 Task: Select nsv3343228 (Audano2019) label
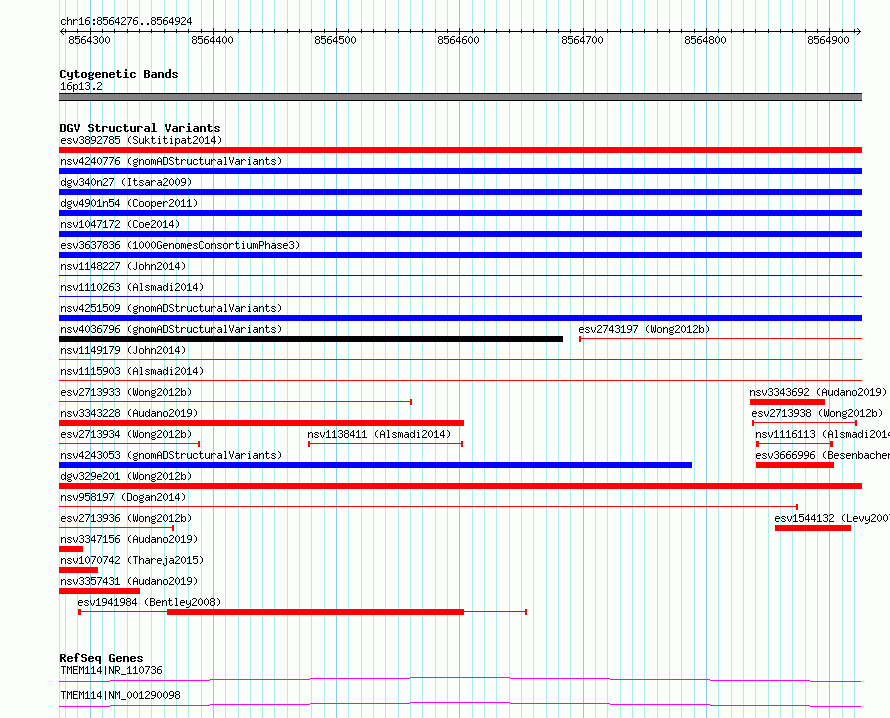click(129, 413)
